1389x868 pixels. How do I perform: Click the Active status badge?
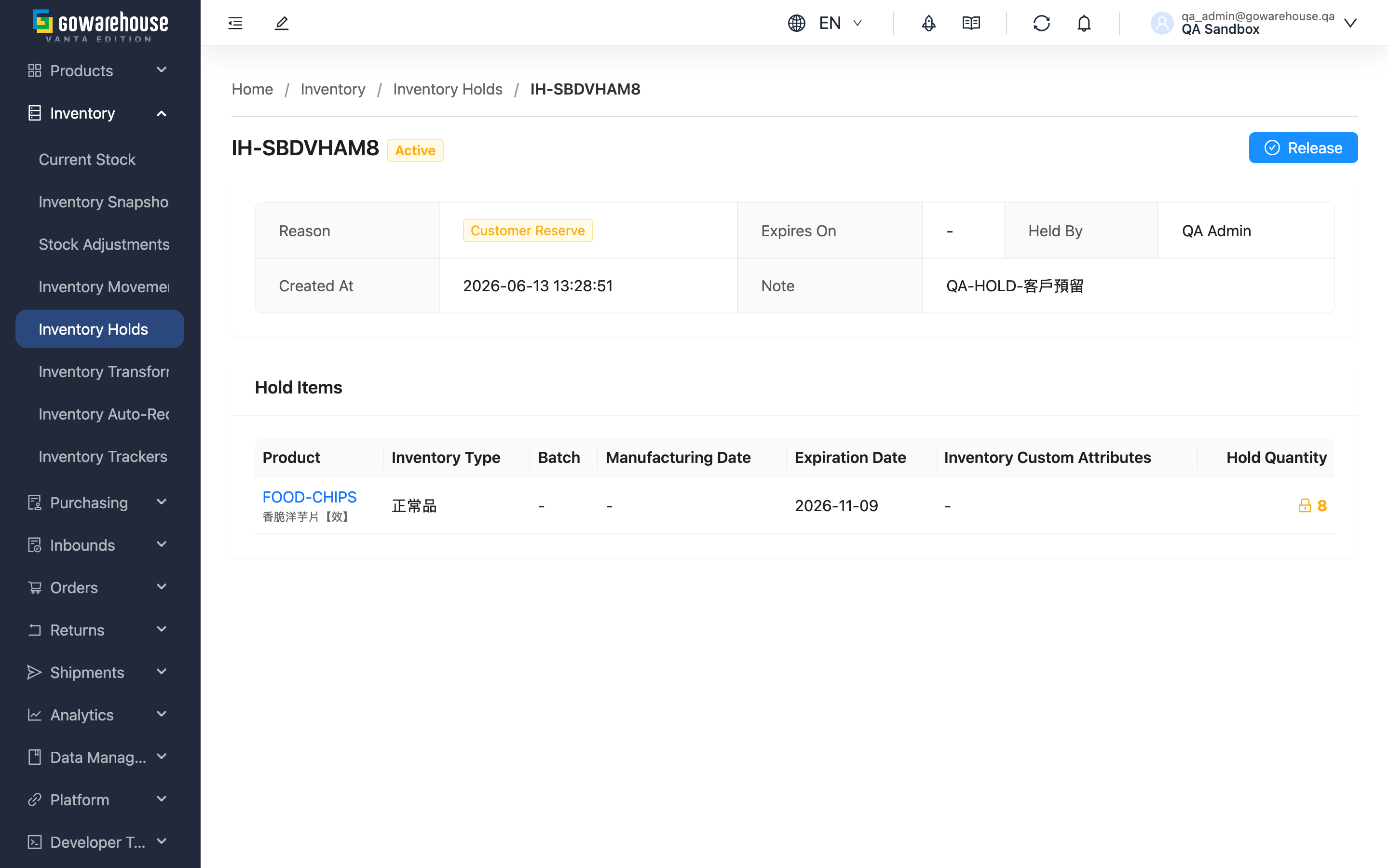point(415,150)
